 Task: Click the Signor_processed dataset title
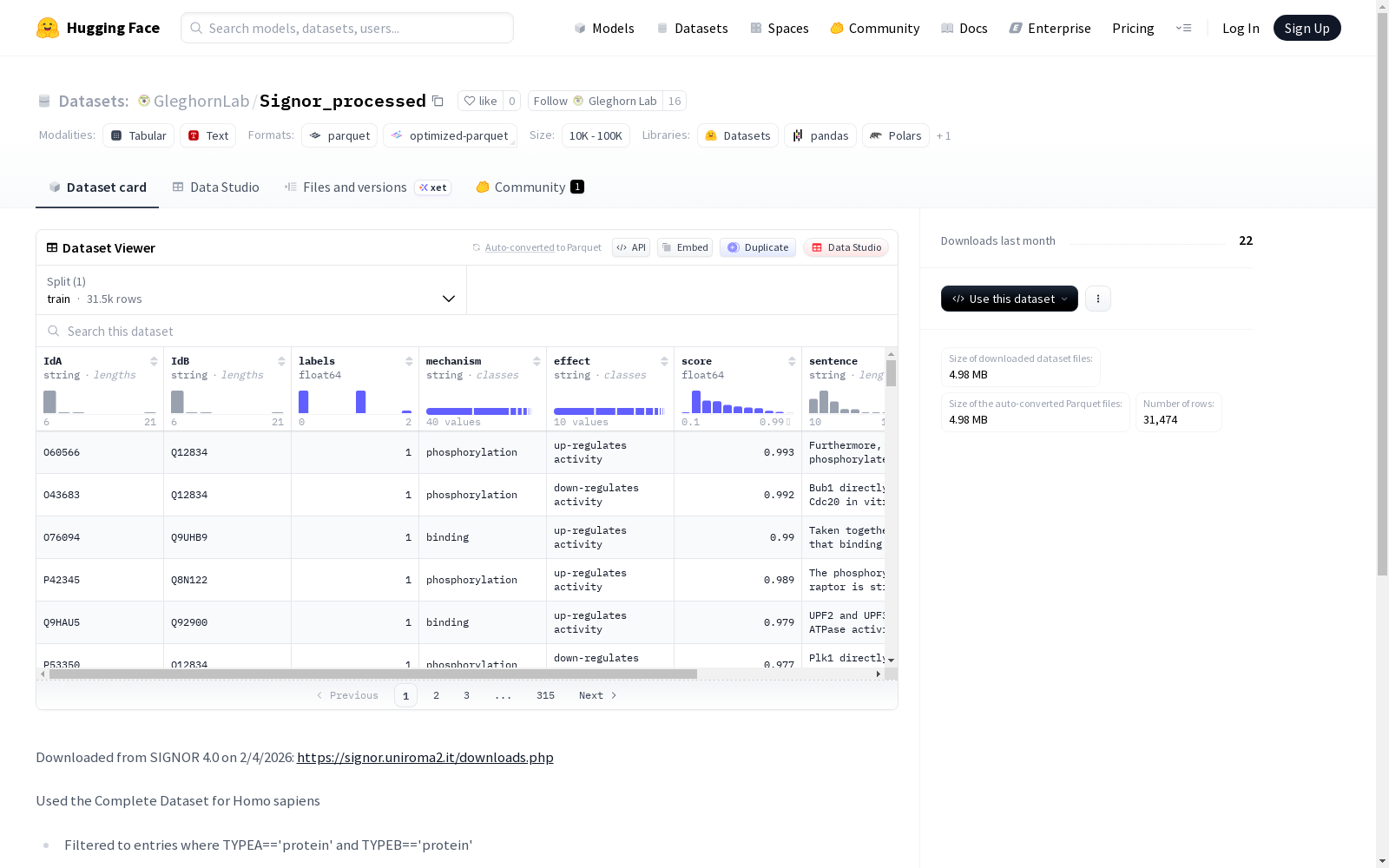[343, 101]
